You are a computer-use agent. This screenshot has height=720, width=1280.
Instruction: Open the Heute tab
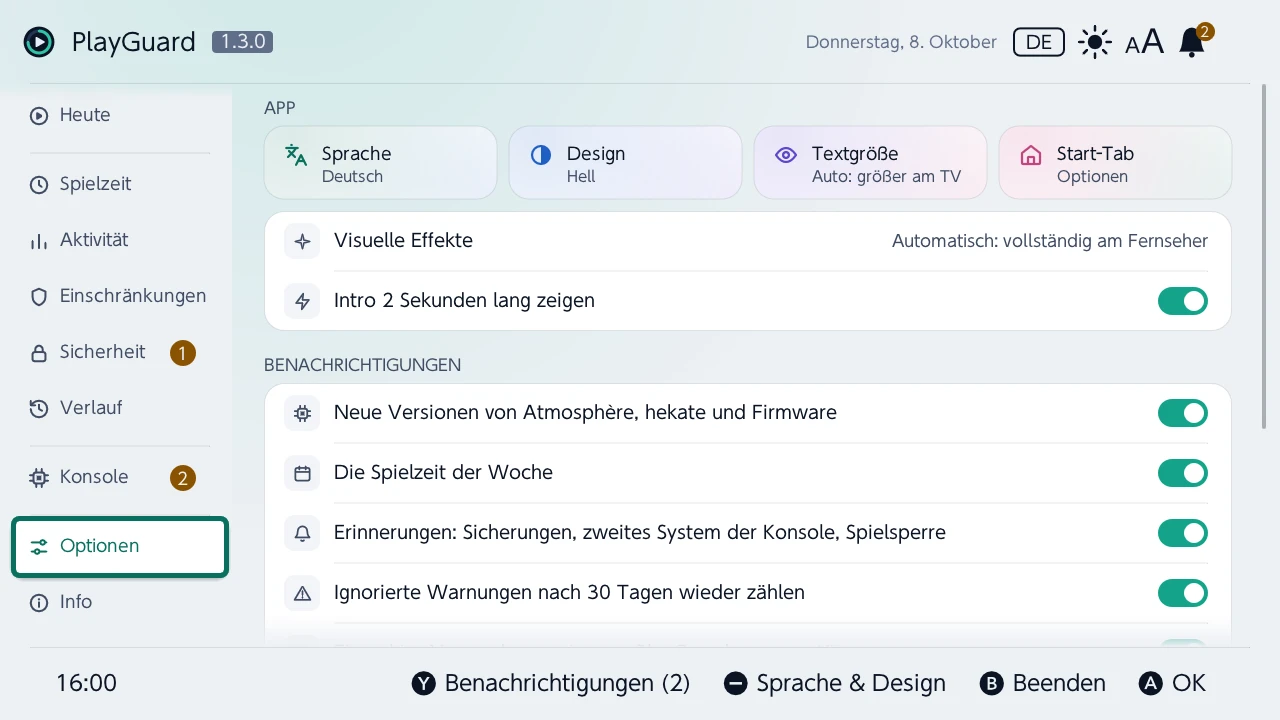click(x=120, y=115)
